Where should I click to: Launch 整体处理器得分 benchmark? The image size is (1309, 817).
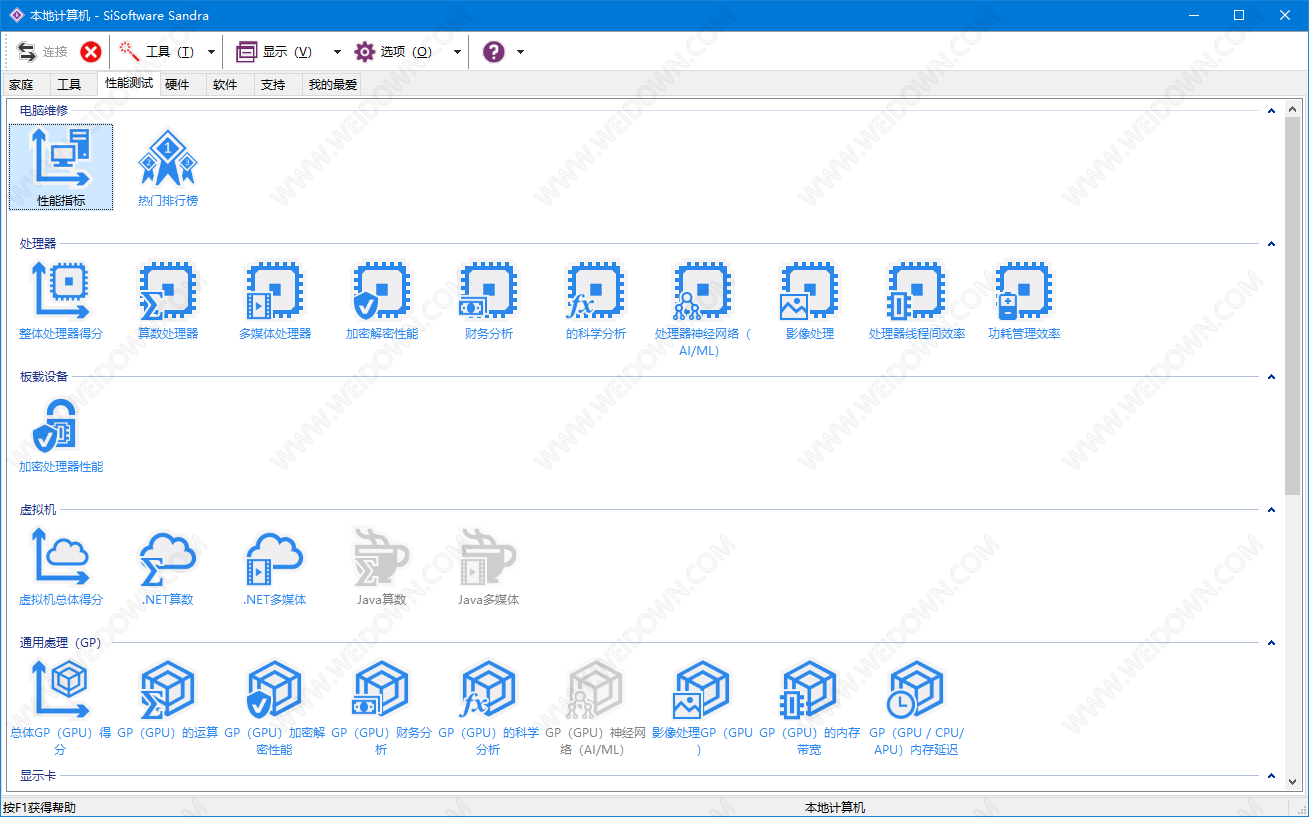point(61,300)
